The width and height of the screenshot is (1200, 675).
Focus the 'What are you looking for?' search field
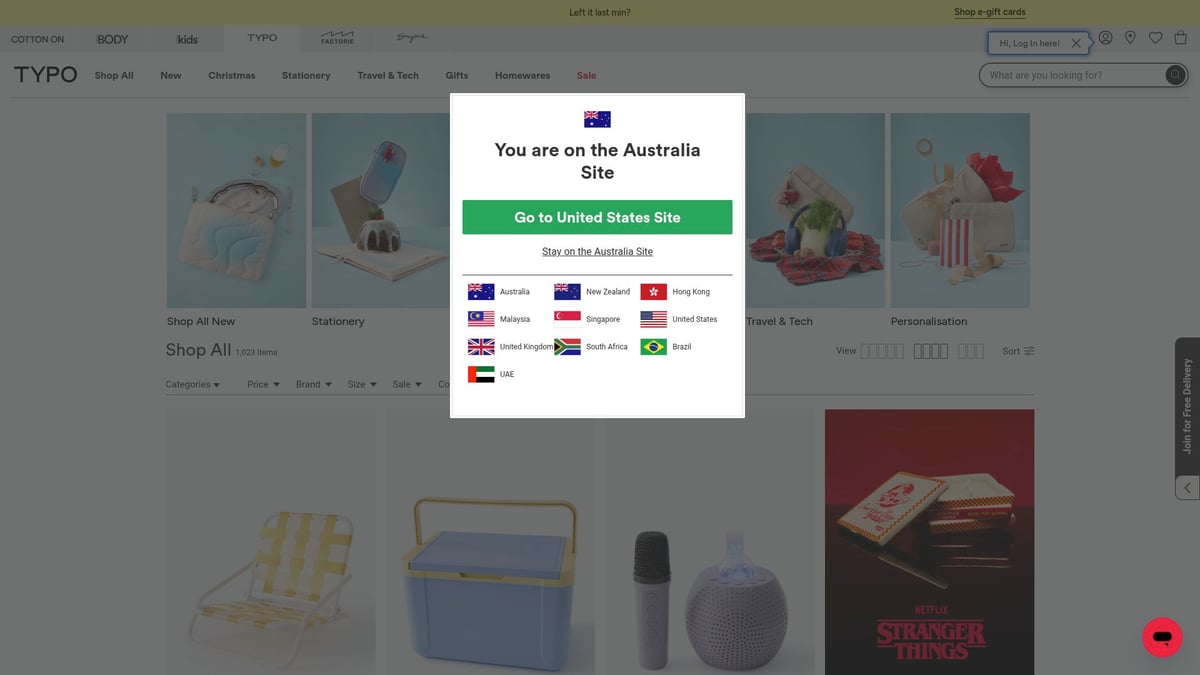(1073, 75)
